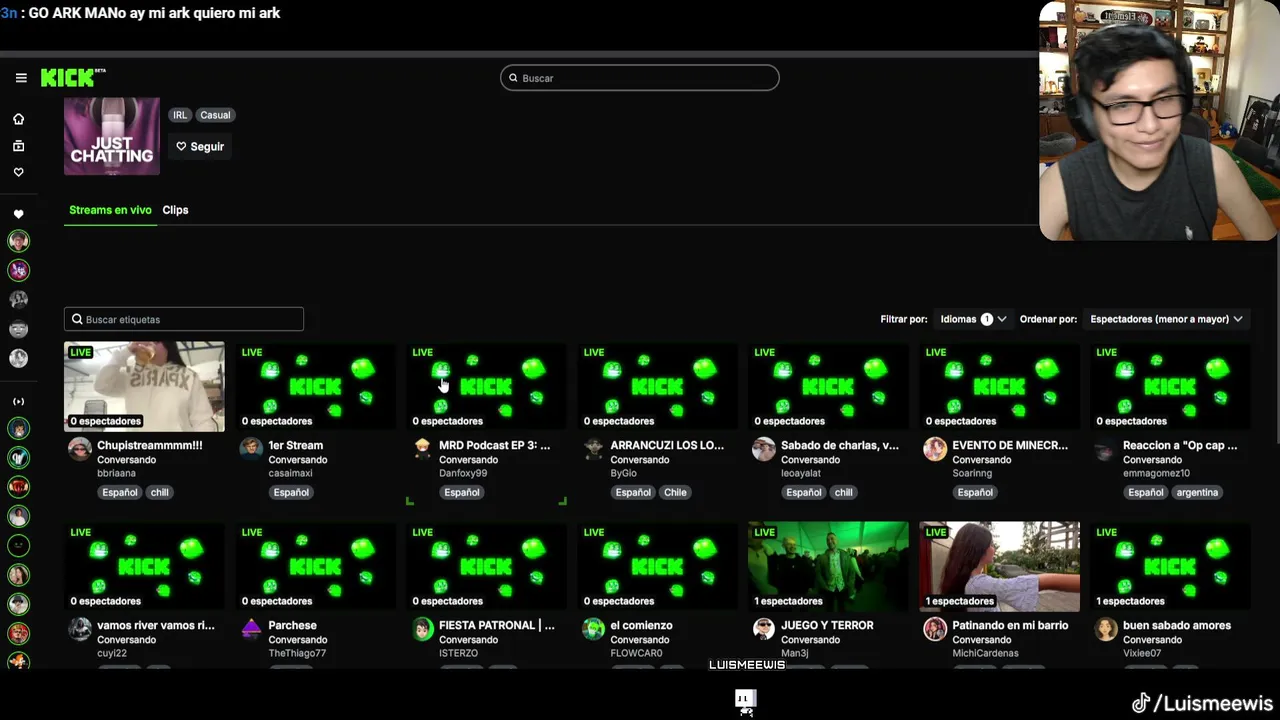Open EVENTO DE MINECR... stream title
The image size is (1280, 720).
point(1010,445)
